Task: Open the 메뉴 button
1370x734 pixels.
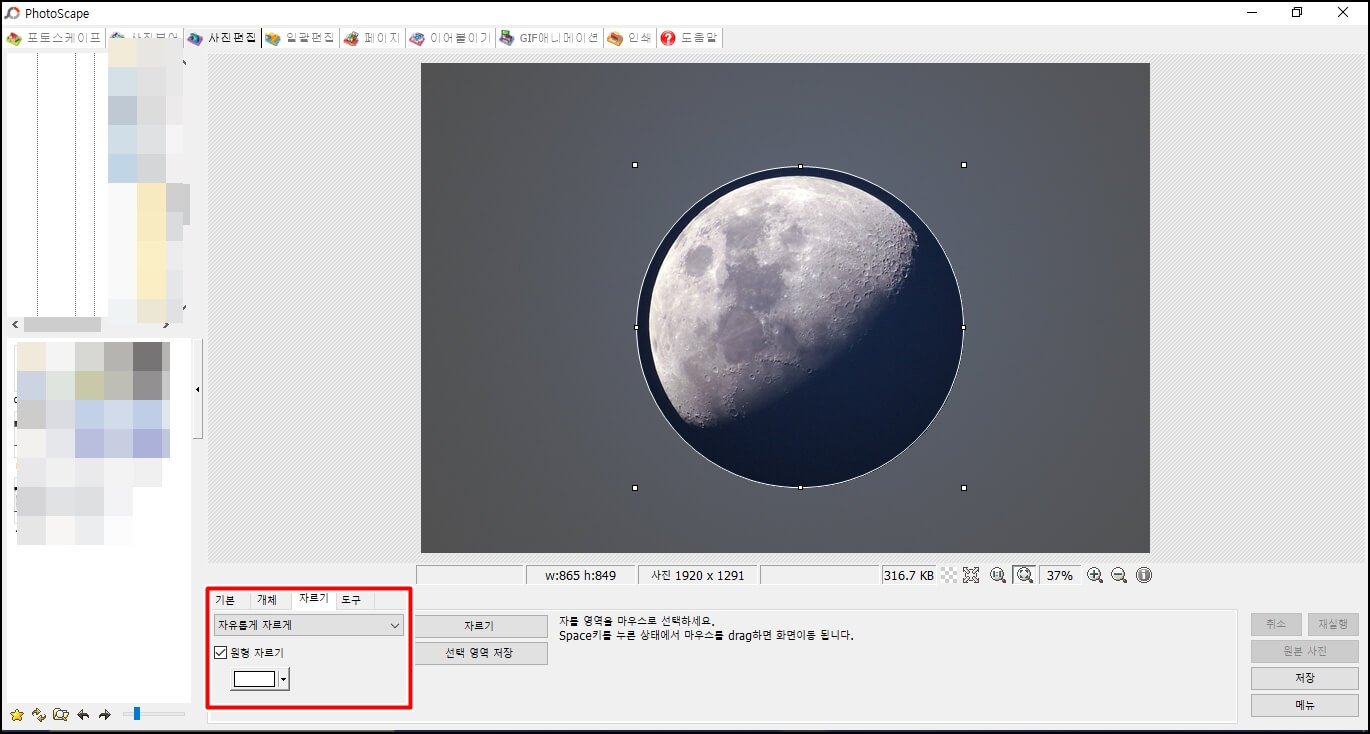Action: coord(1305,705)
